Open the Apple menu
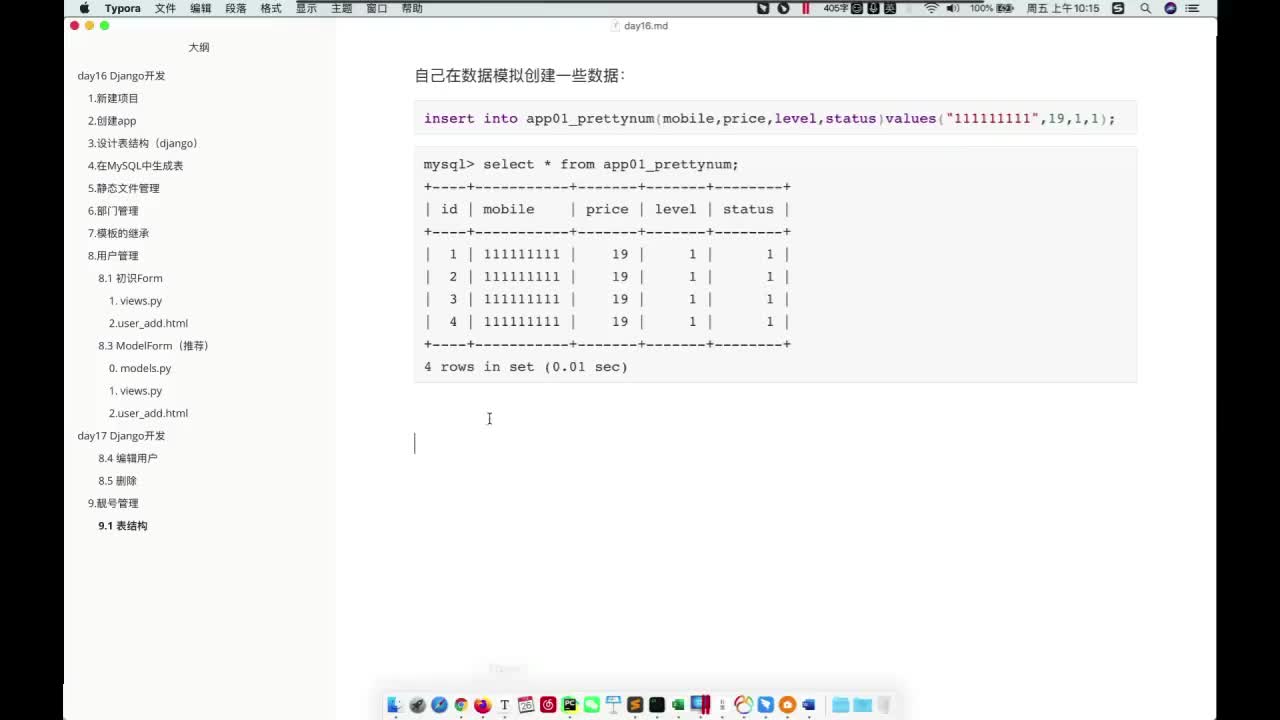The width and height of the screenshot is (1280, 720). (x=84, y=8)
